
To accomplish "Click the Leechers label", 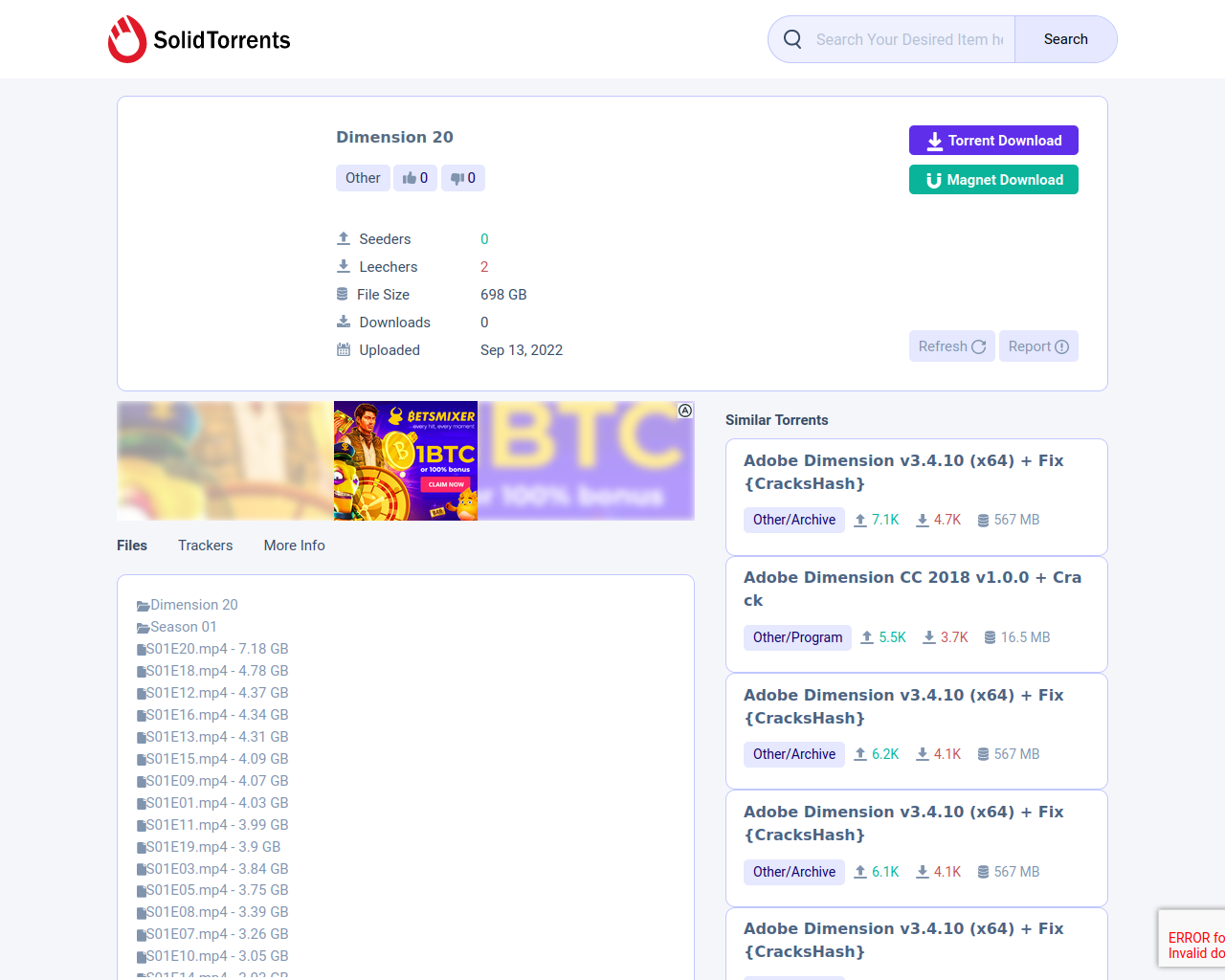I will [389, 267].
